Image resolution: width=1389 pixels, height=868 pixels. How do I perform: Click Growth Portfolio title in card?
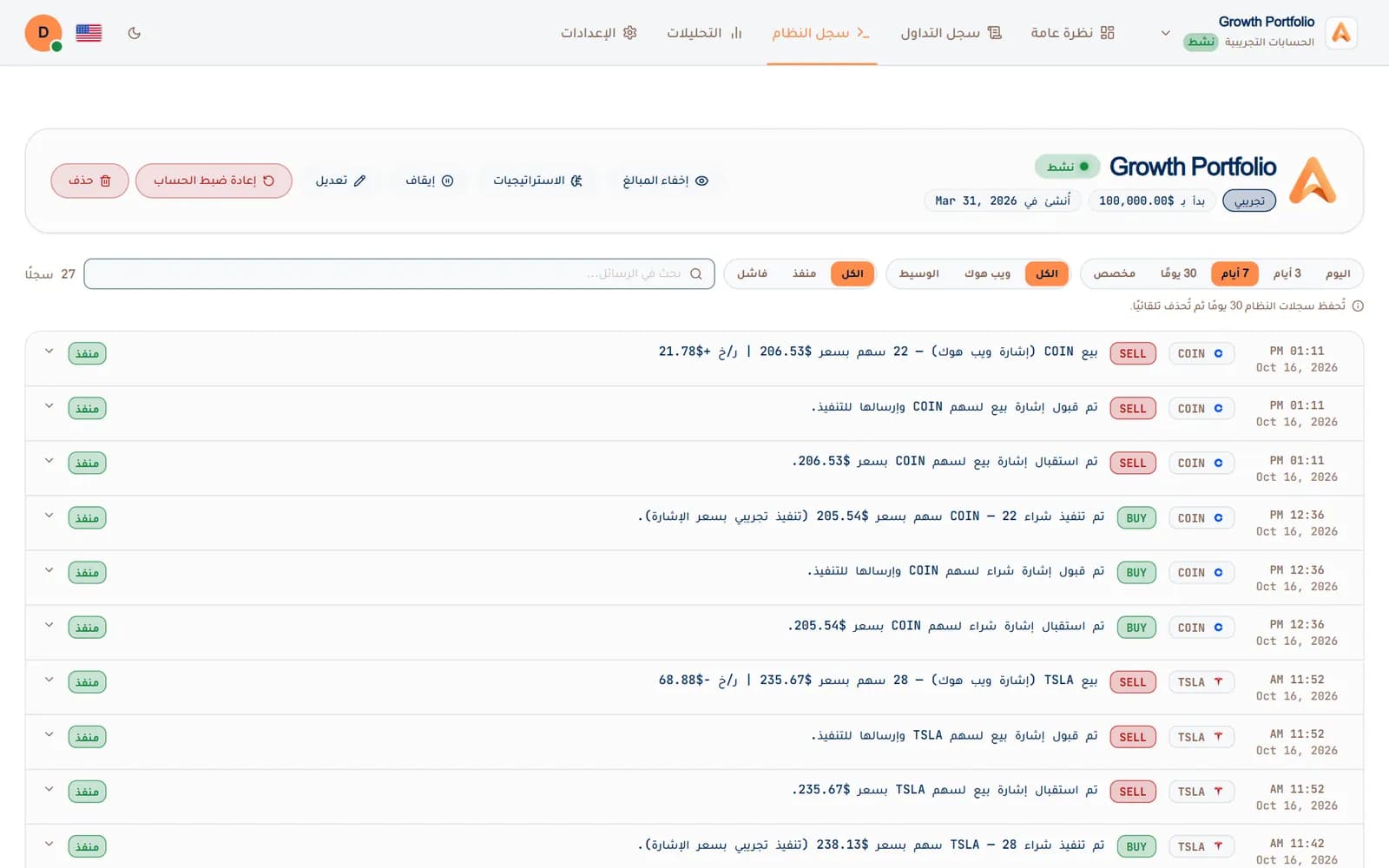point(1193,167)
